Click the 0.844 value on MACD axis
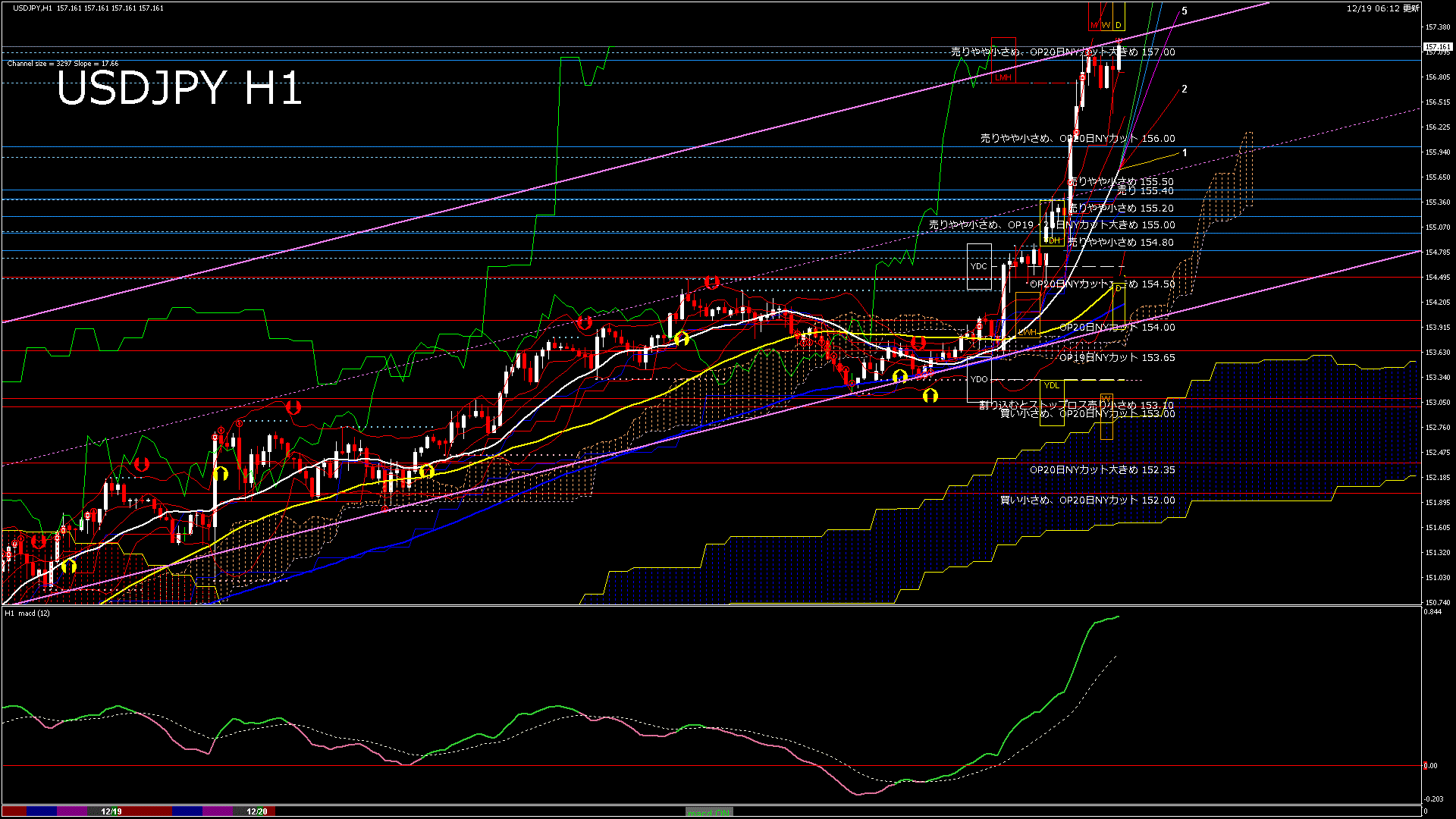 click(x=1432, y=613)
